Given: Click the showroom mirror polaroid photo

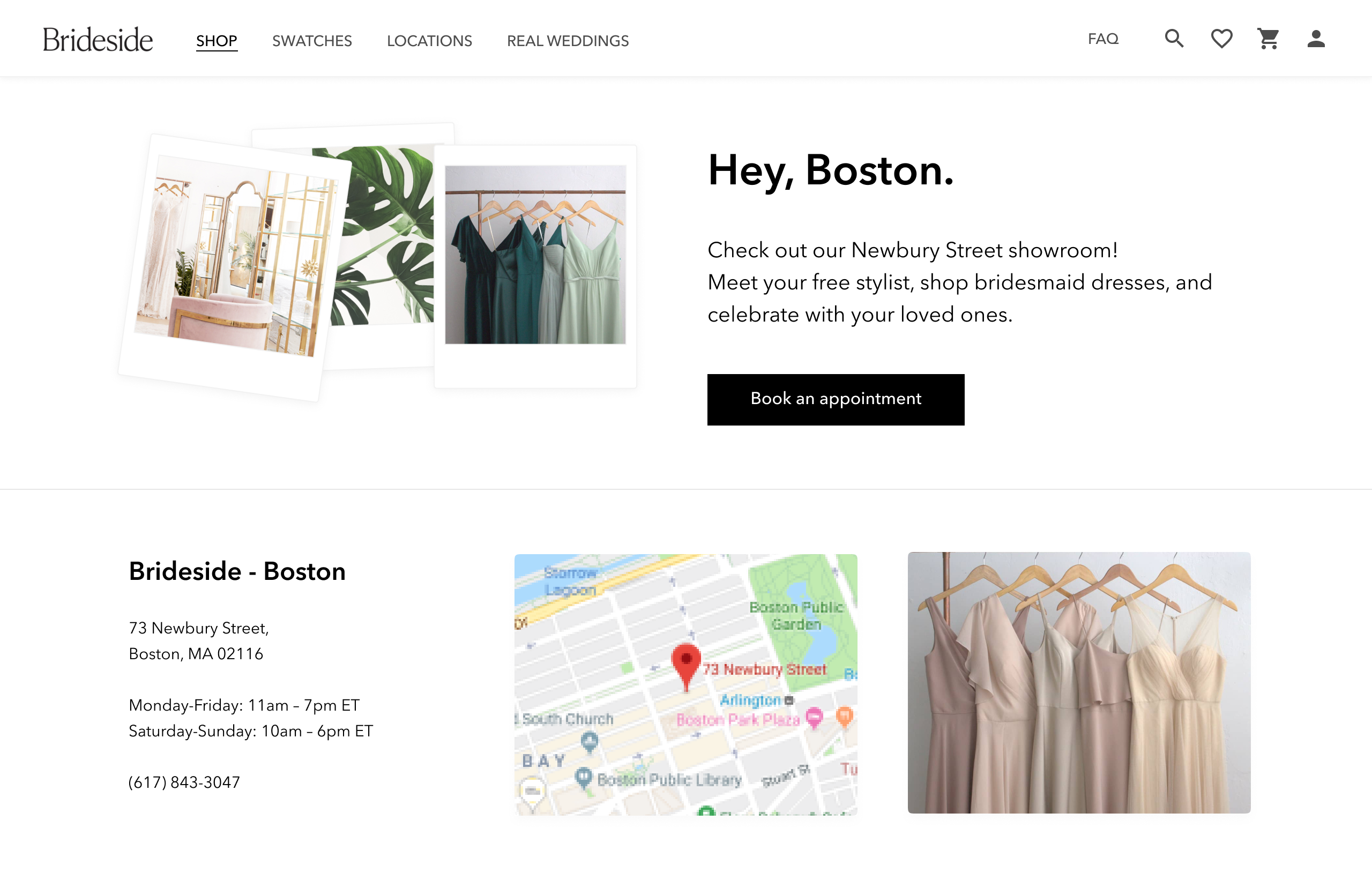Looking at the screenshot, I should coord(235,267).
